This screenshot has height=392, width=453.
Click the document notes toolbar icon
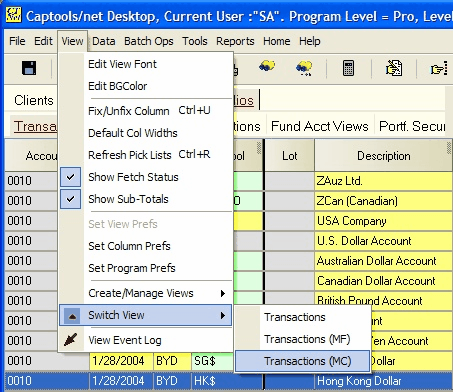[x=394, y=68]
